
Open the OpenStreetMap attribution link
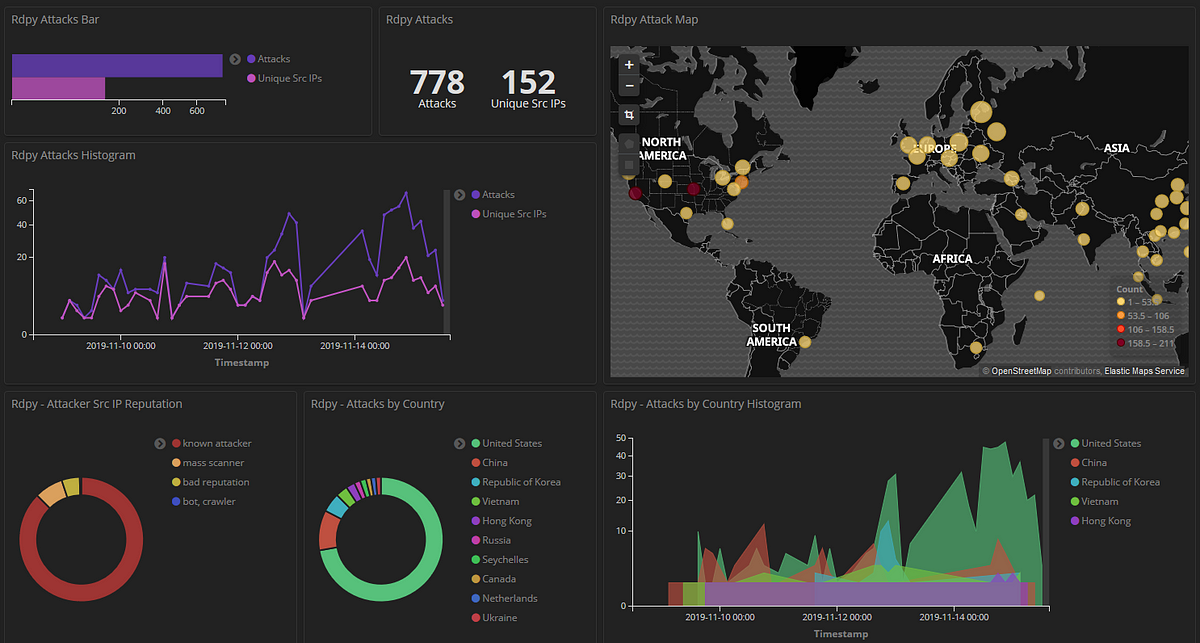1020,371
